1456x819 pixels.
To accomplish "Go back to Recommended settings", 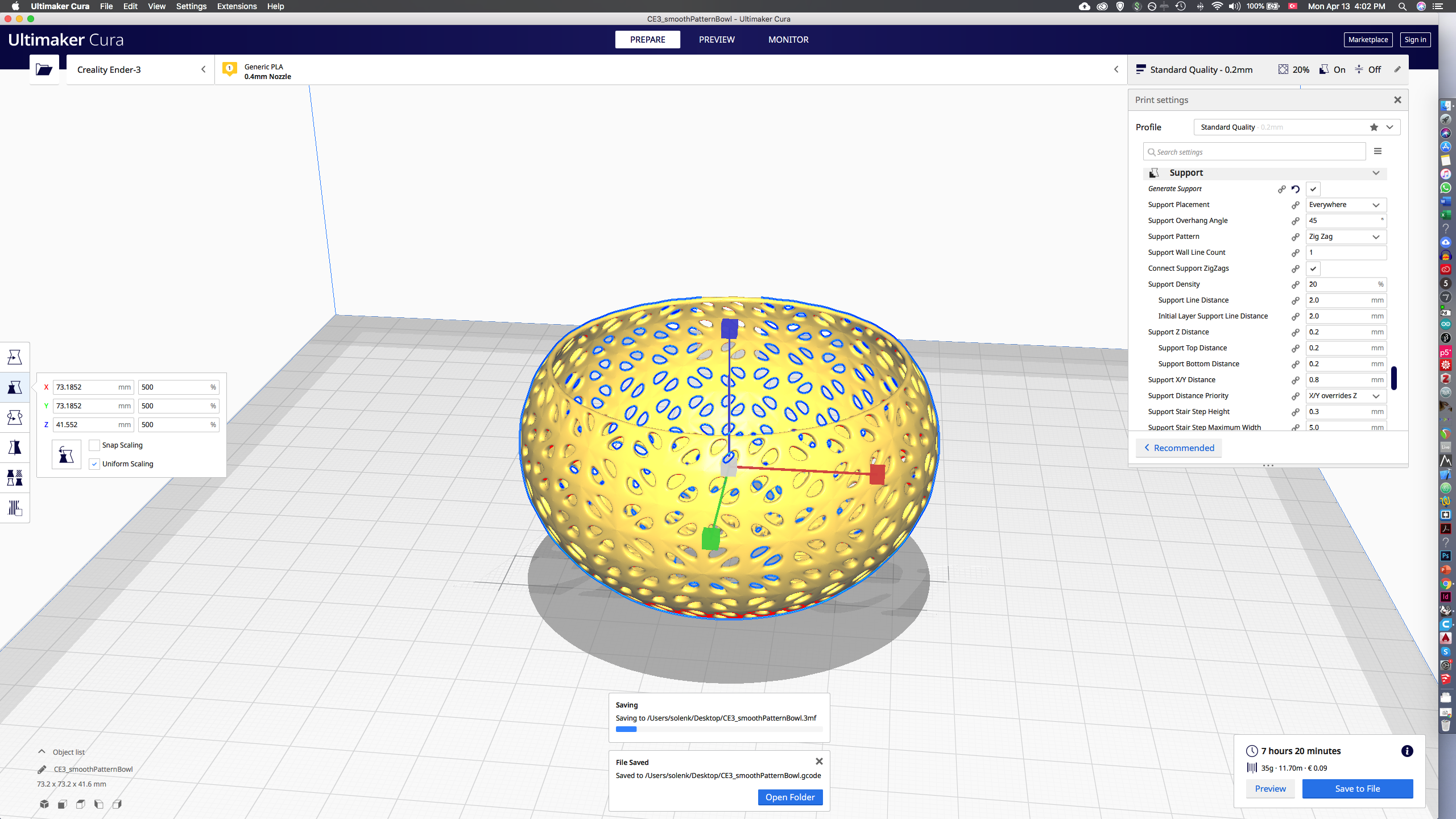I will (1178, 448).
